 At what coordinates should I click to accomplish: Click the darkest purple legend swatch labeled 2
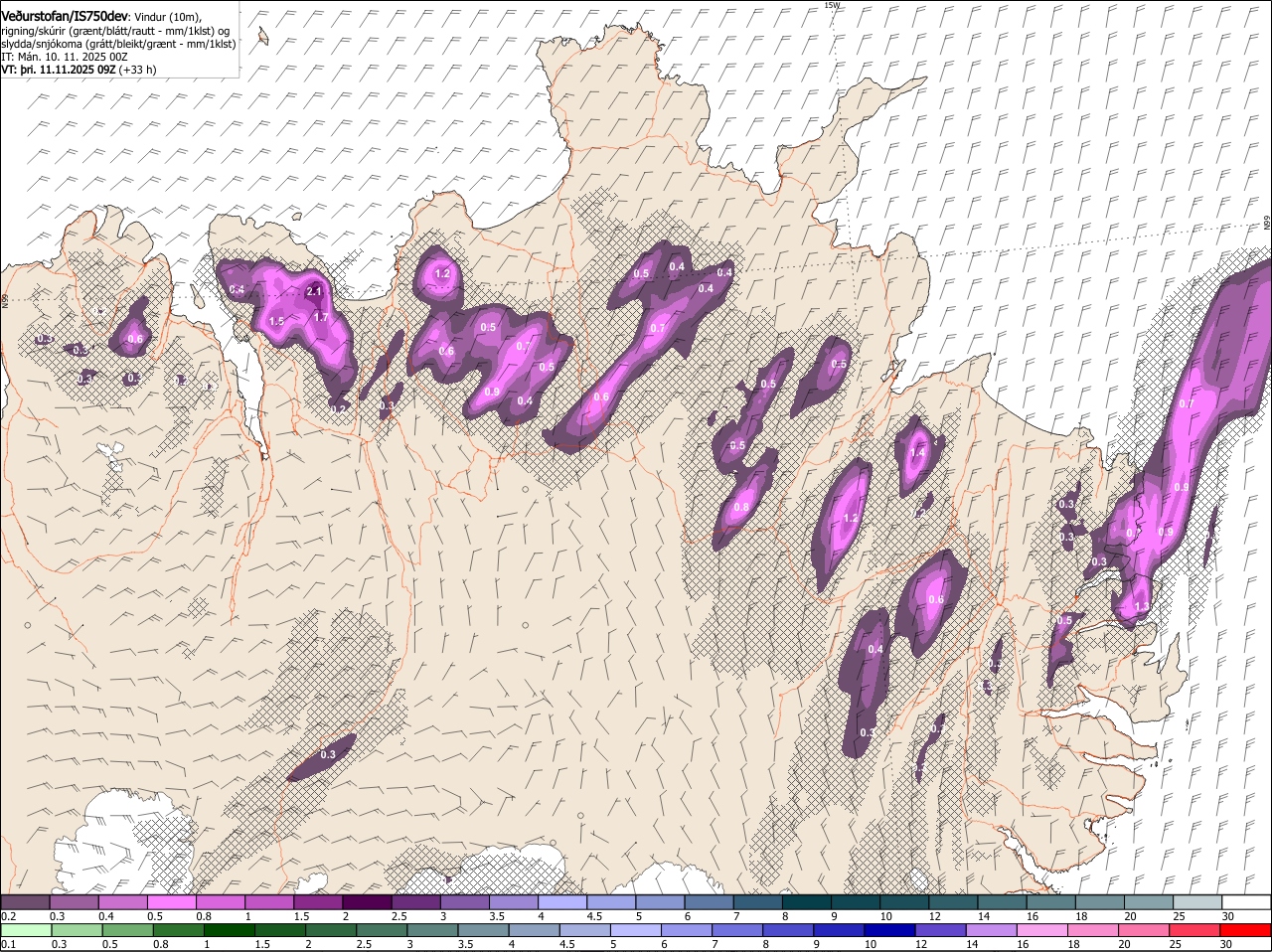click(367, 901)
